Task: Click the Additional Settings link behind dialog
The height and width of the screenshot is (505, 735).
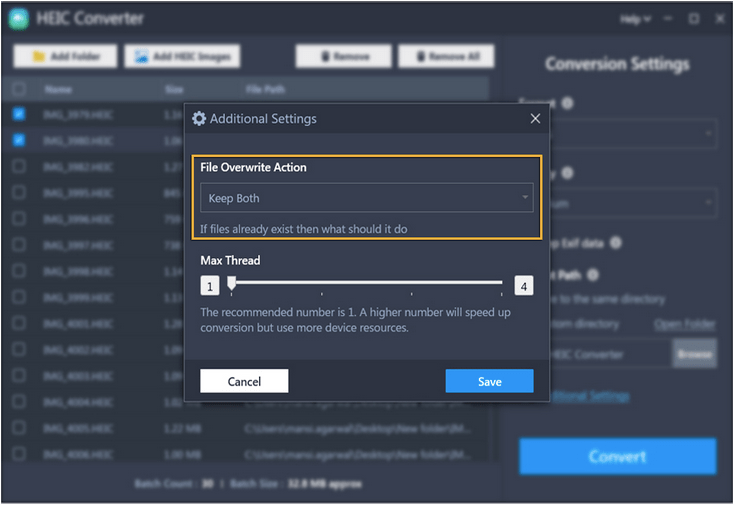Action: point(590,396)
